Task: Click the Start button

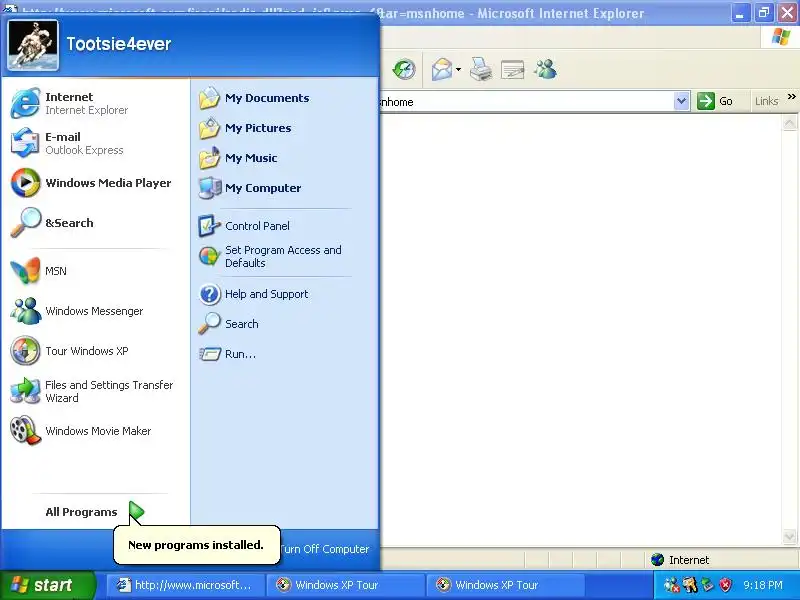Action: point(47,585)
